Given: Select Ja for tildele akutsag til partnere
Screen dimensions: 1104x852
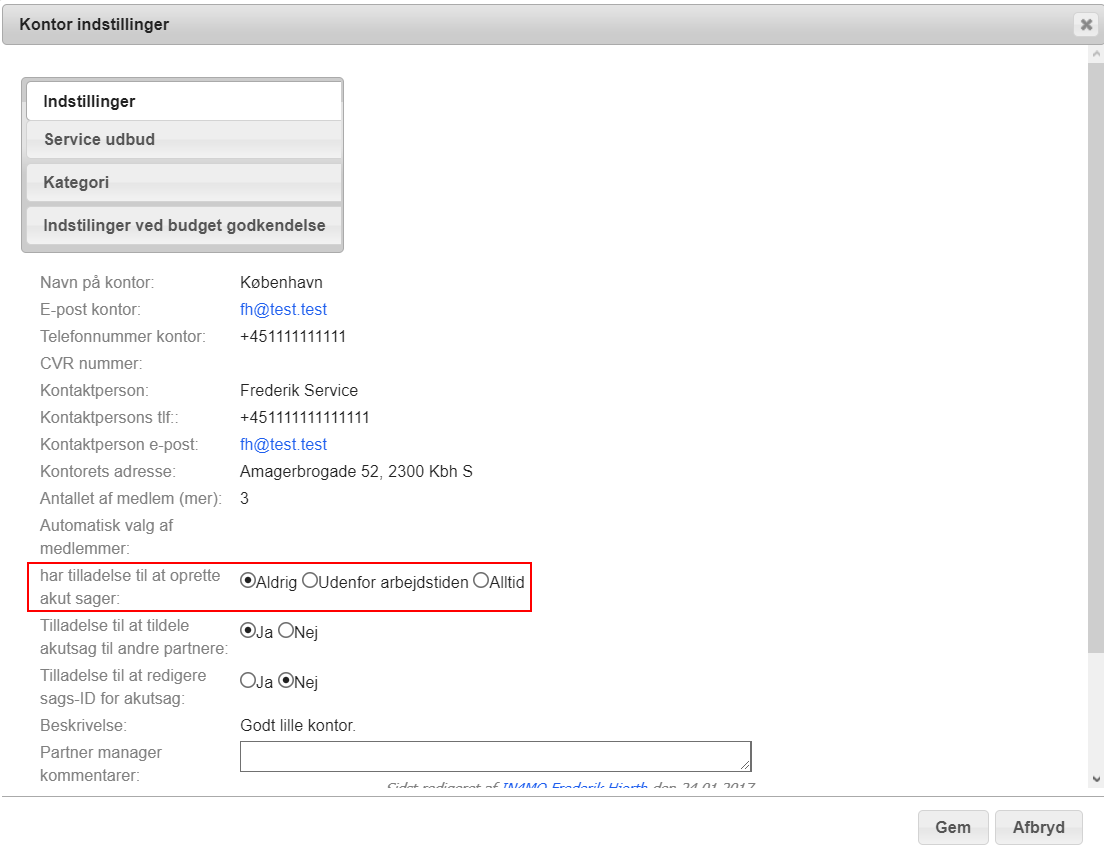Looking at the screenshot, I should click(248, 631).
